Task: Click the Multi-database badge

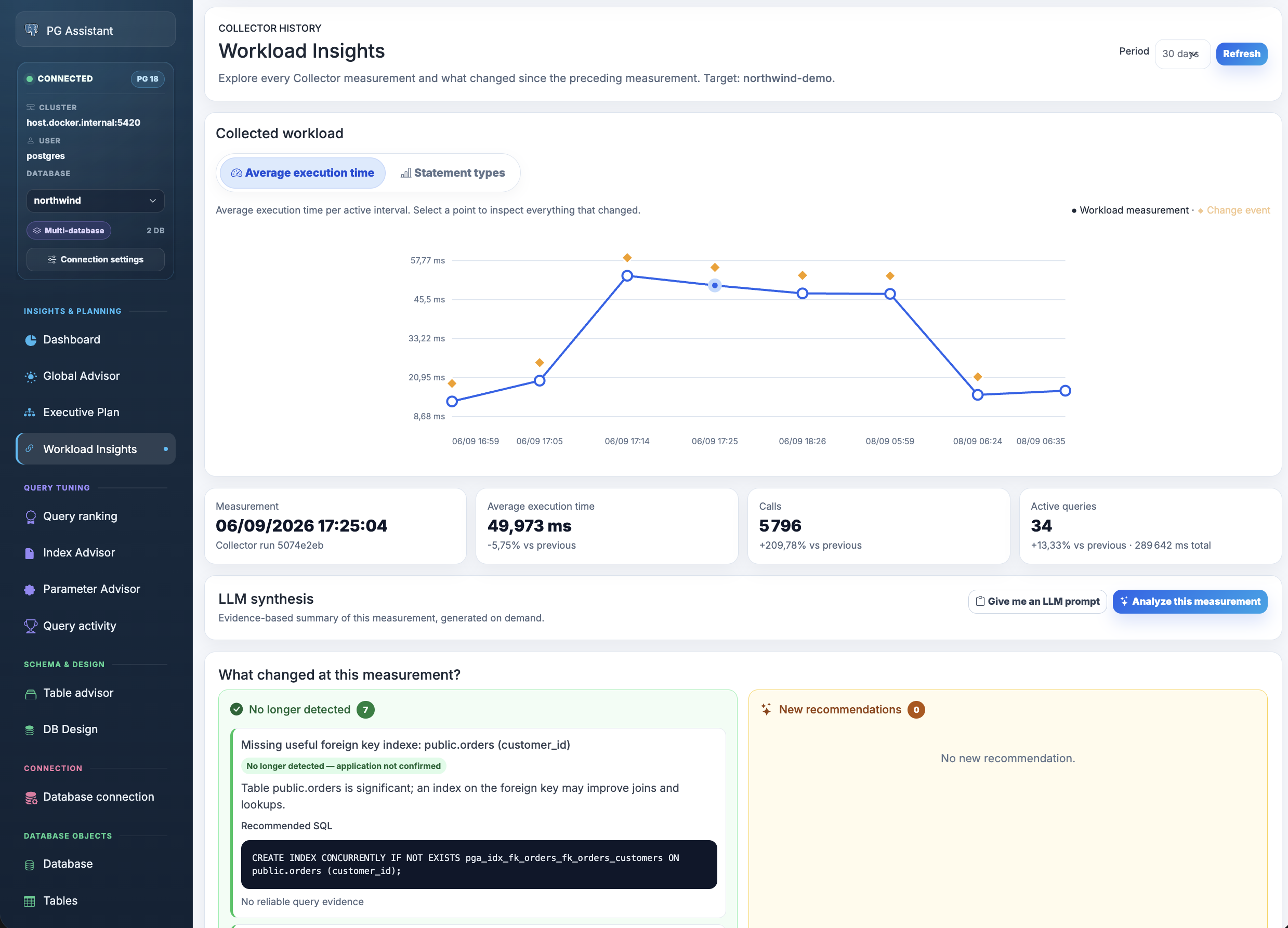Action: point(69,230)
